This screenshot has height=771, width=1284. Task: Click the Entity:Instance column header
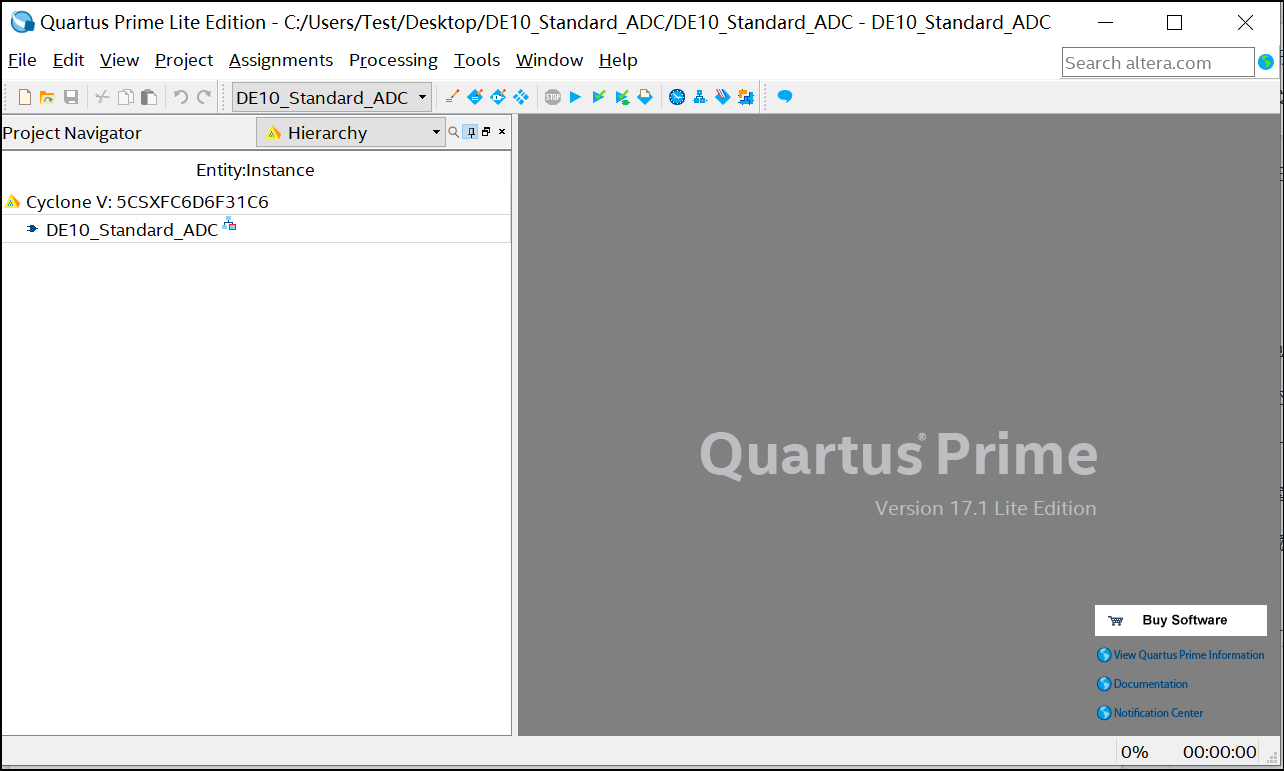[x=255, y=170]
